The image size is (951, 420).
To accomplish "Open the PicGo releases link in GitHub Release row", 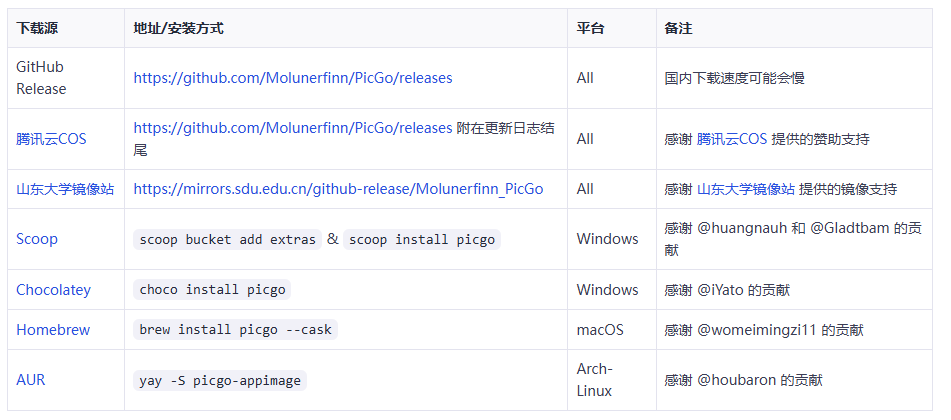I will click(292, 77).
